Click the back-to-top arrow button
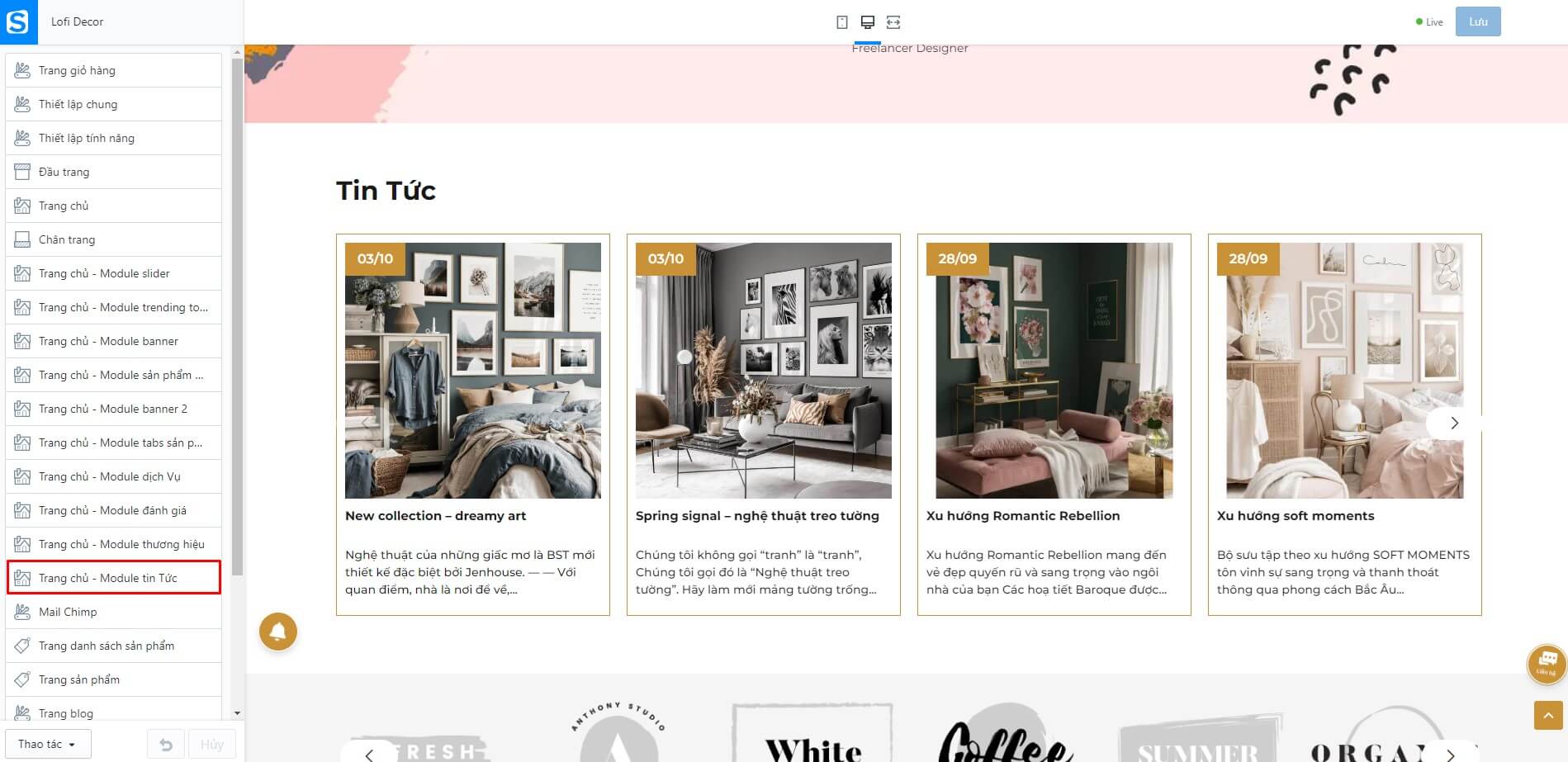The height and width of the screenshot is (762, 1568). tap(1548, 715)
